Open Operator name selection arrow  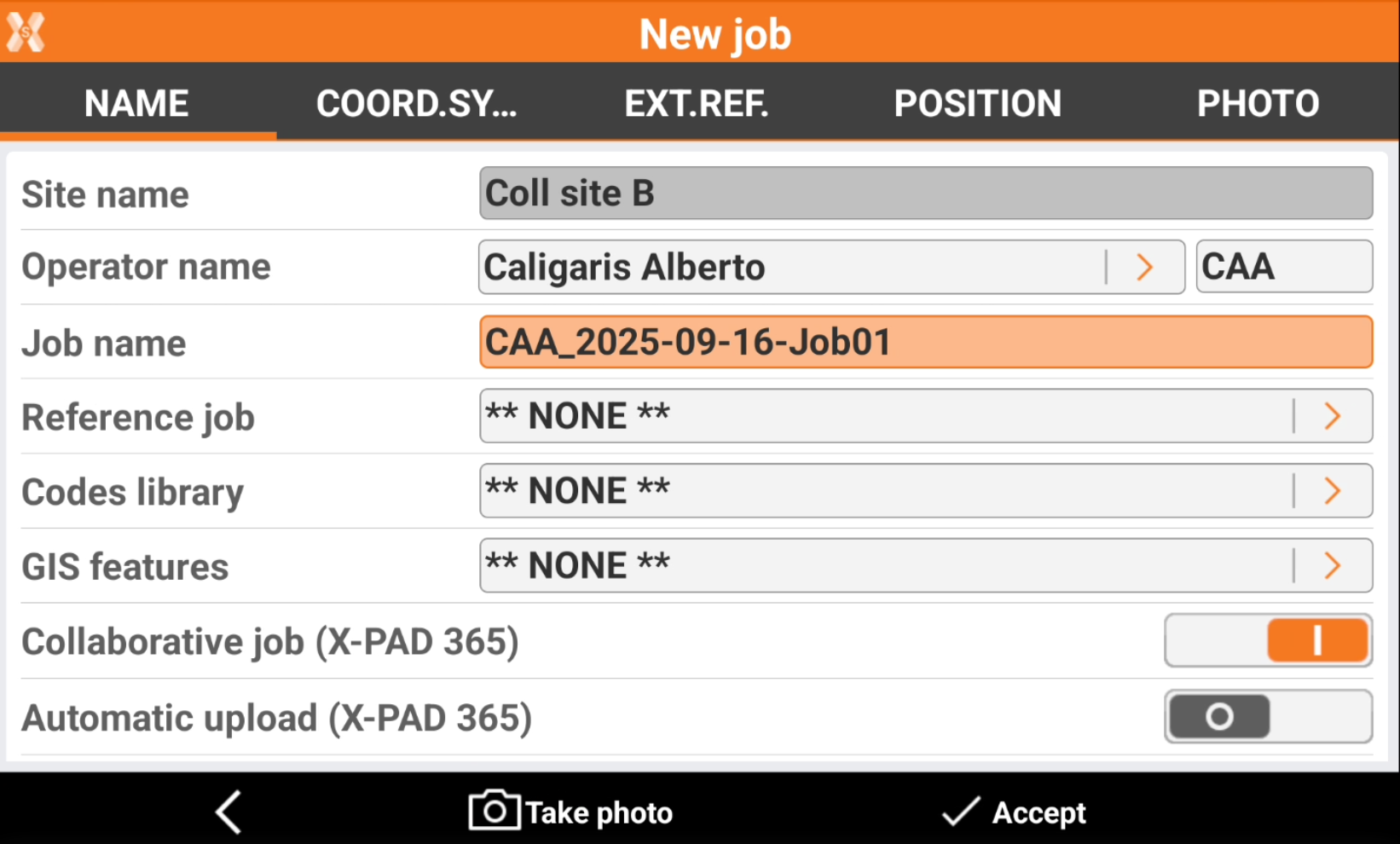[x=1144, y=268]
